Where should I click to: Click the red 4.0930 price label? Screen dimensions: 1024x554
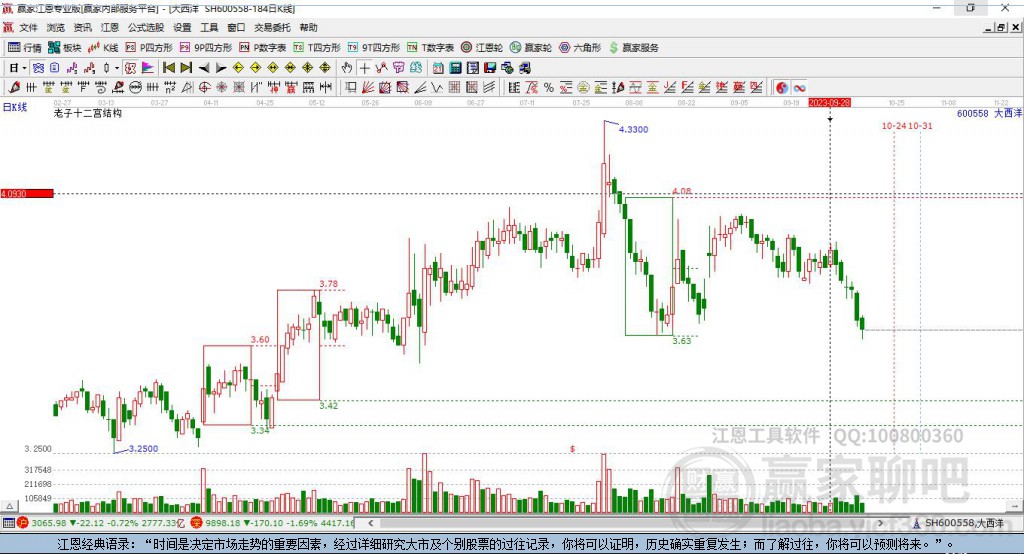27,193
